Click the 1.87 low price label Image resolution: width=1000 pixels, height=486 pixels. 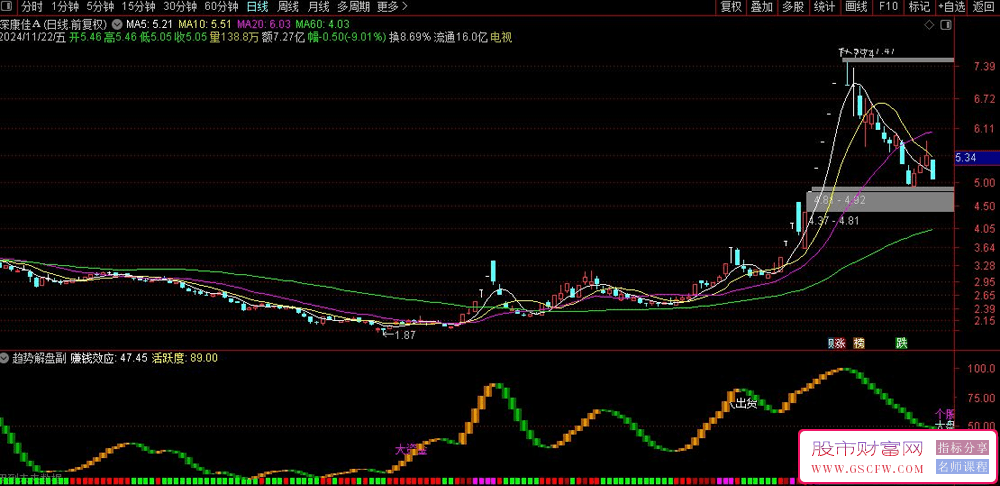point(403,335)
